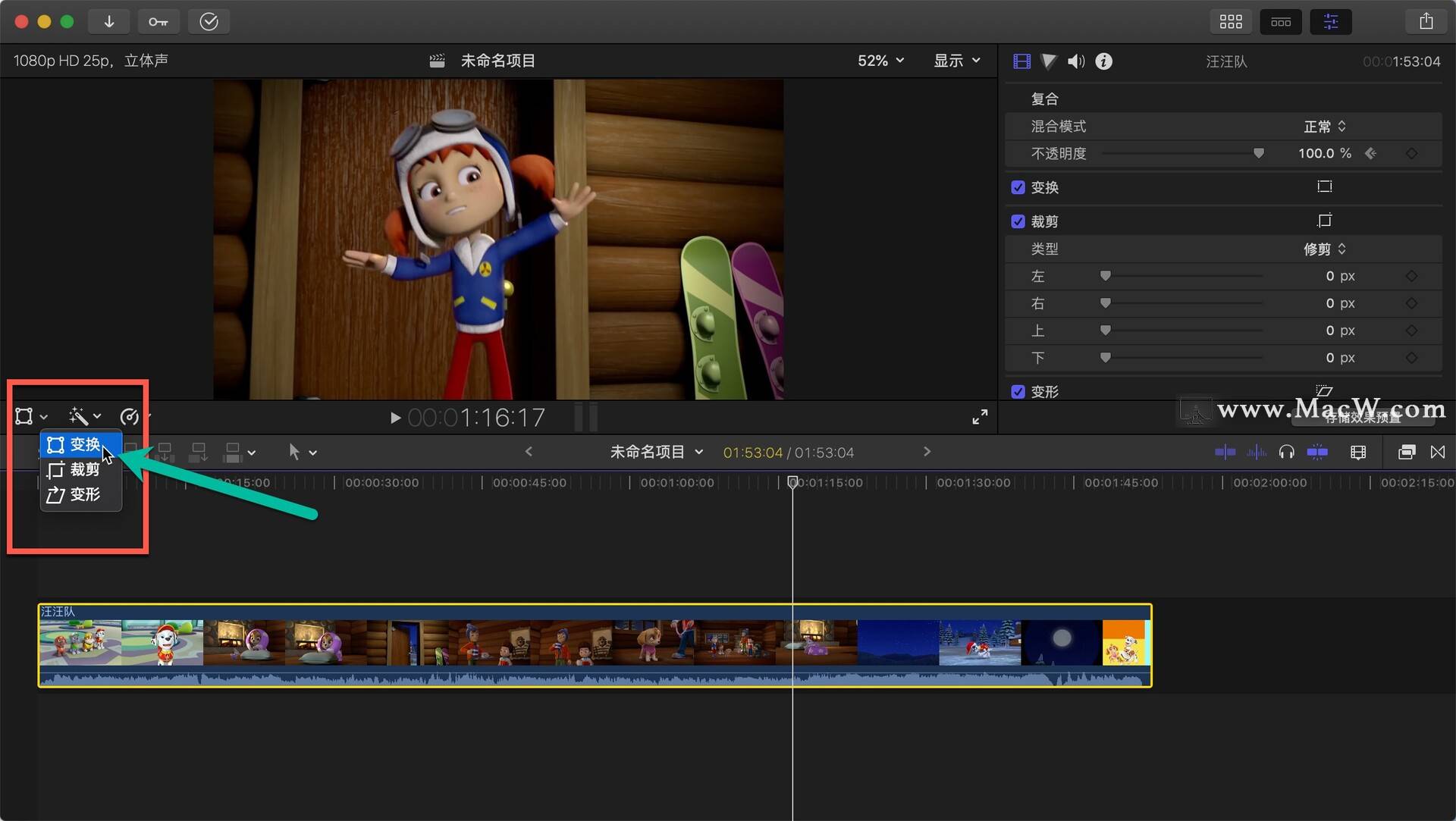Click the share export icon

tap(1426, 21)
